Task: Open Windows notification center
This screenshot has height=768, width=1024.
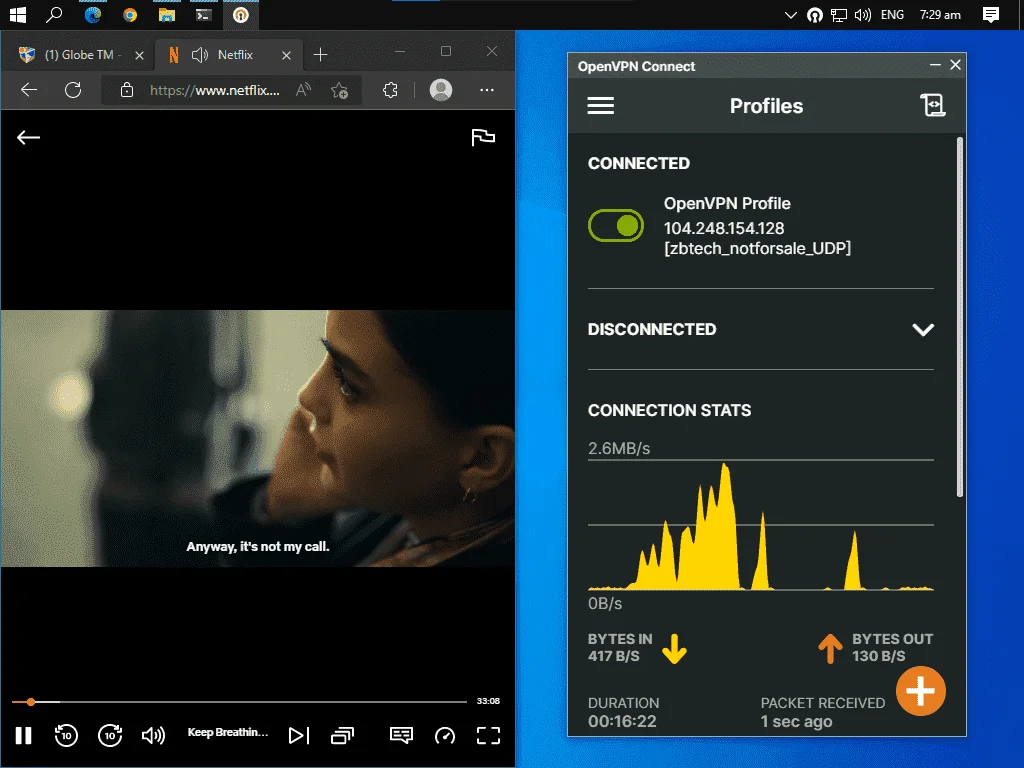Action: point(991,14)
